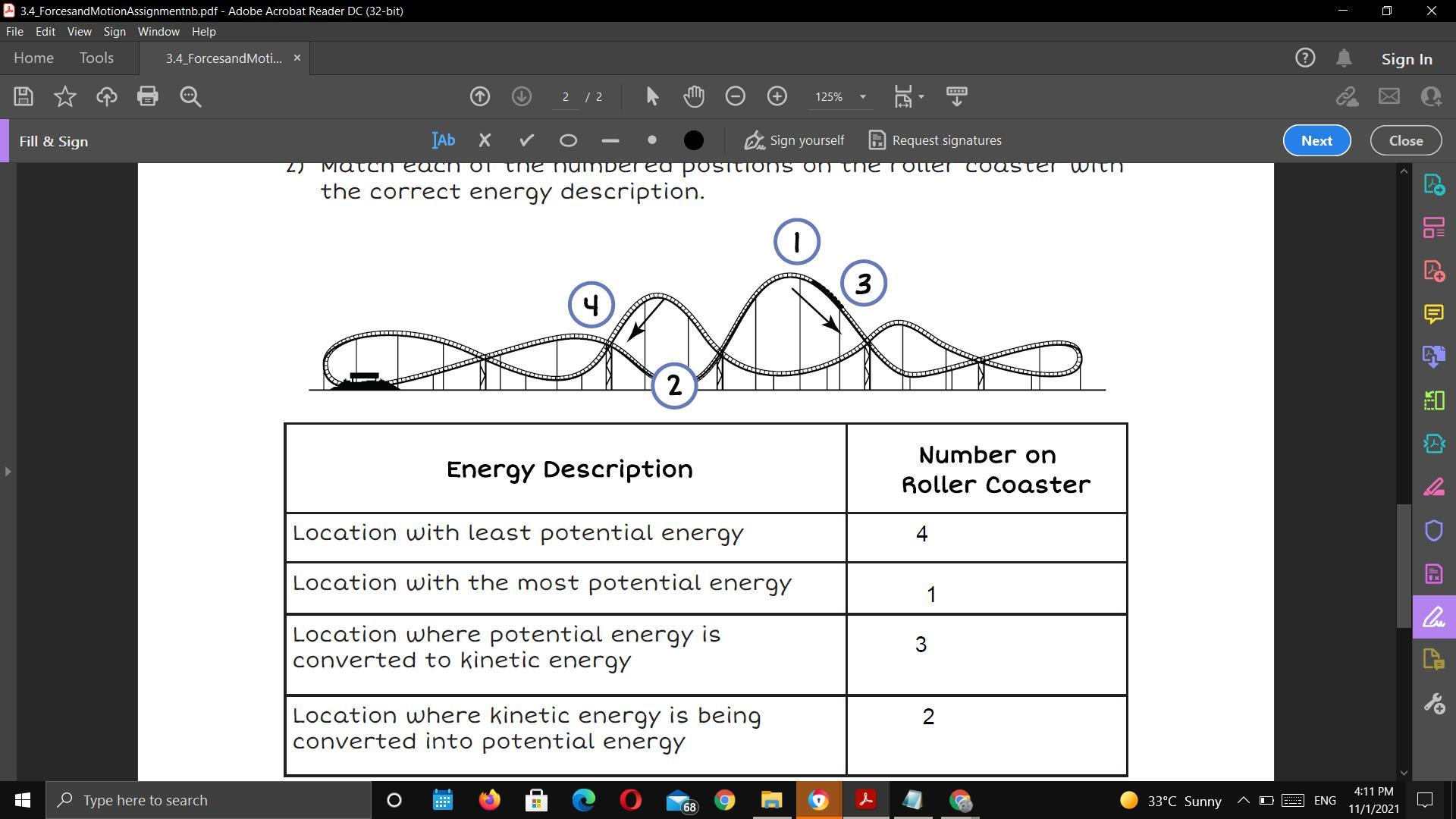Select the dot tool
The image size is (1456, 819).
point(652,140)
